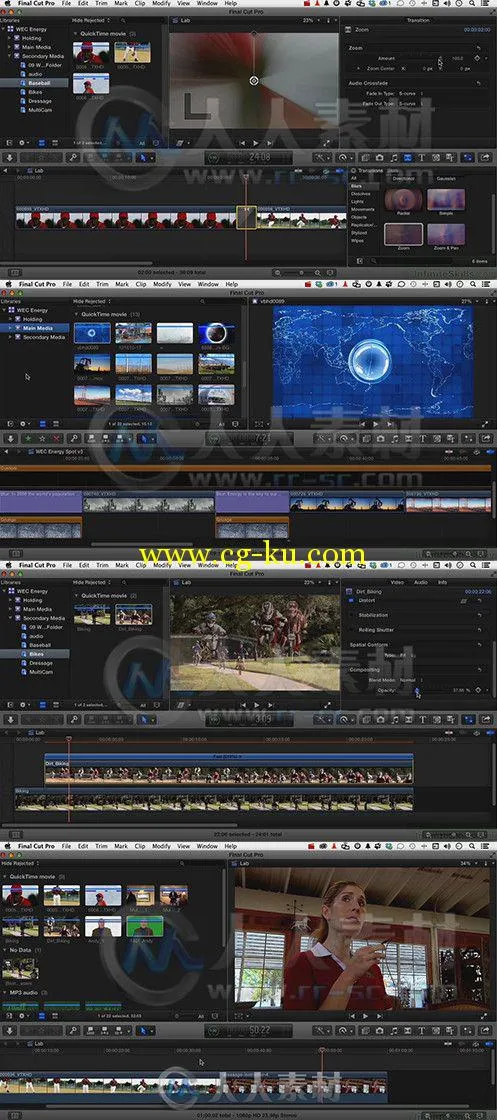Image resolution: width=497 pixels, height=1120 pixels.
Task: Click Import Media arrow in first window toolbar
Action: (x=9, y=157)
